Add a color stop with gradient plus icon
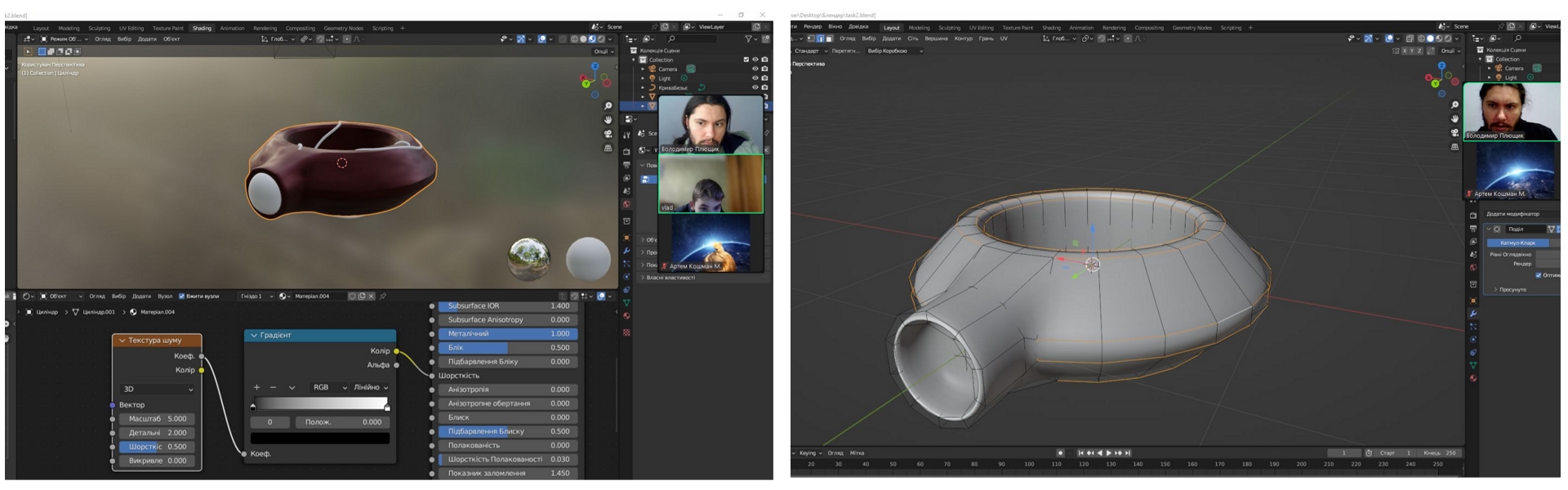The height and width of the screenshot is (490, 1568). point(256,387)
